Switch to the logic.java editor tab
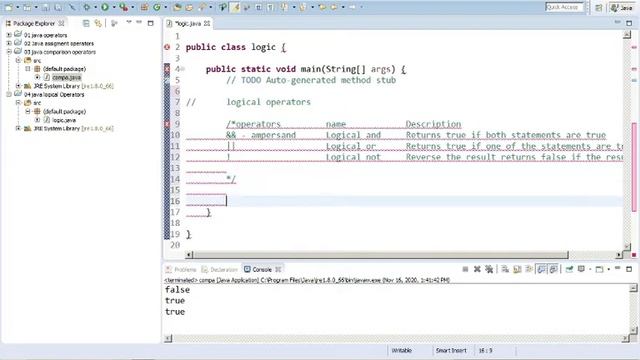Screen dimensions: 640x360 (x=188, y=24)
